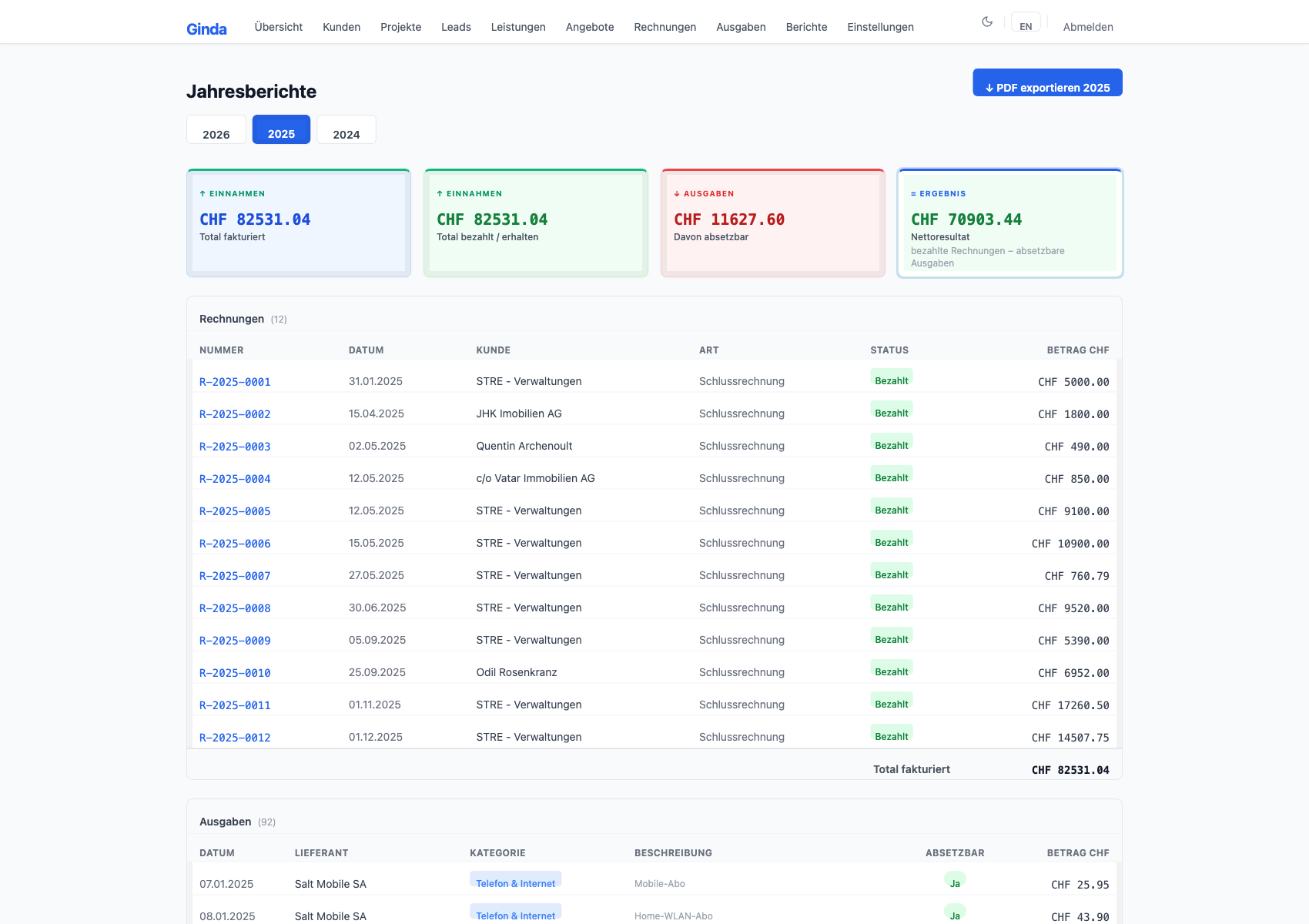Click the Betrag CHF invoices column header
1309x924 pixels.
[1078, 350]
